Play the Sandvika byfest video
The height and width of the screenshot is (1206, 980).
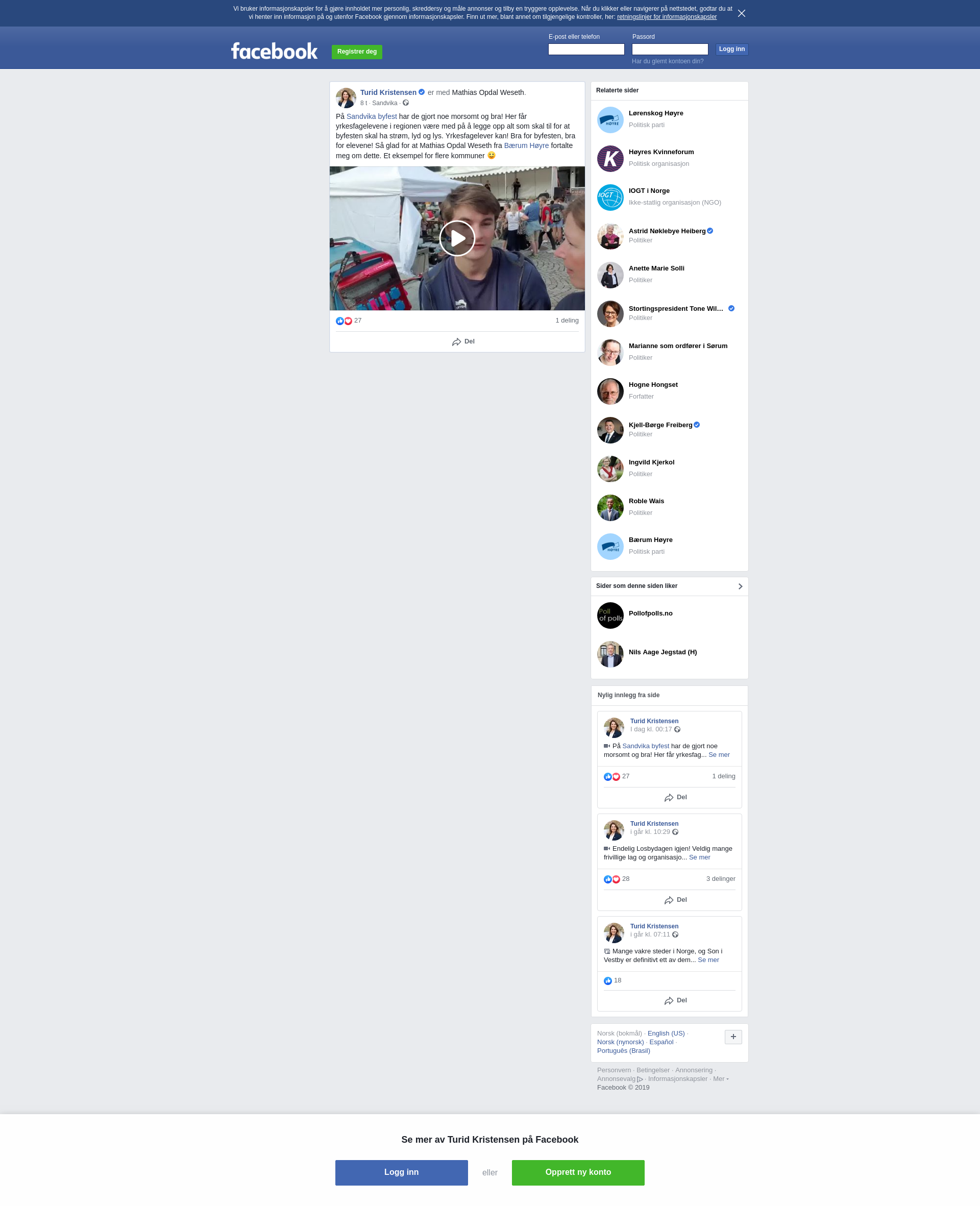pyautogui.click(x=457, y=238)
